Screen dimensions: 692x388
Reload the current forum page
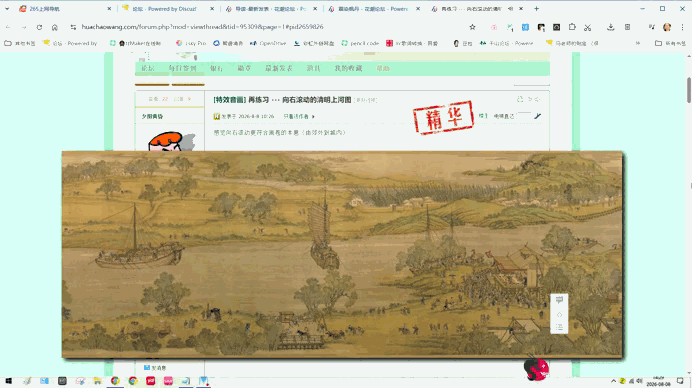pyautogui.click(x=39, y=27)
